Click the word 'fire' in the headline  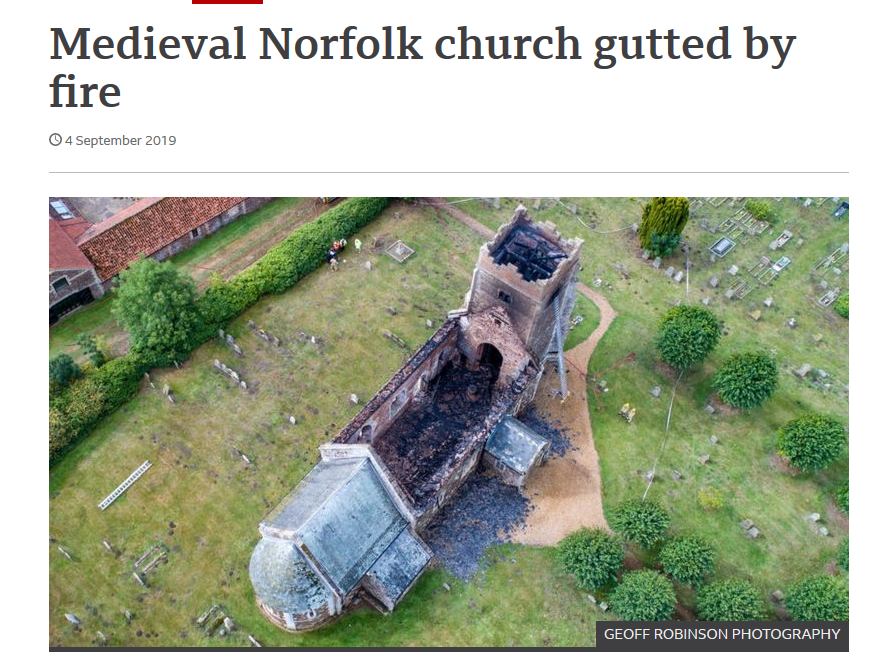click(x=85, y=91)
